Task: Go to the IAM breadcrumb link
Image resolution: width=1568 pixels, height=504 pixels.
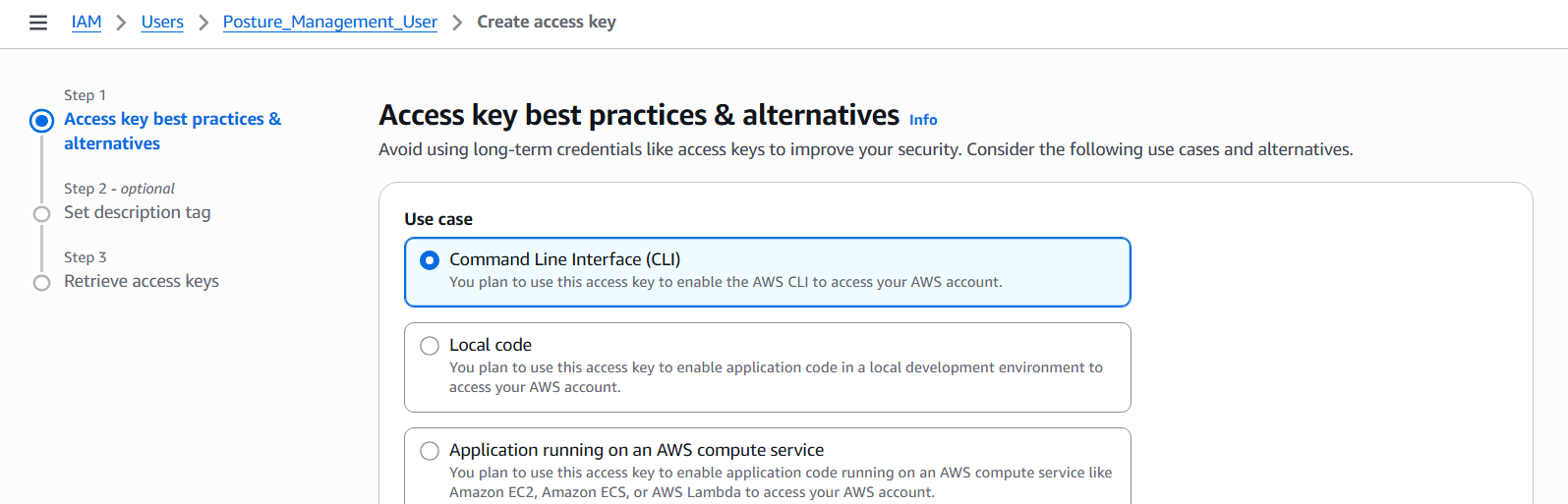Action: [x=87, y=22]
